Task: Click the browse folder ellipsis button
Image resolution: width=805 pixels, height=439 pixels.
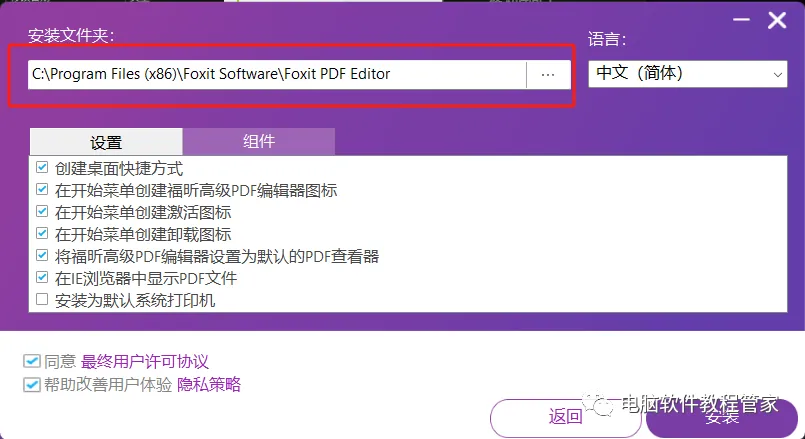Action: coord(548,74)
